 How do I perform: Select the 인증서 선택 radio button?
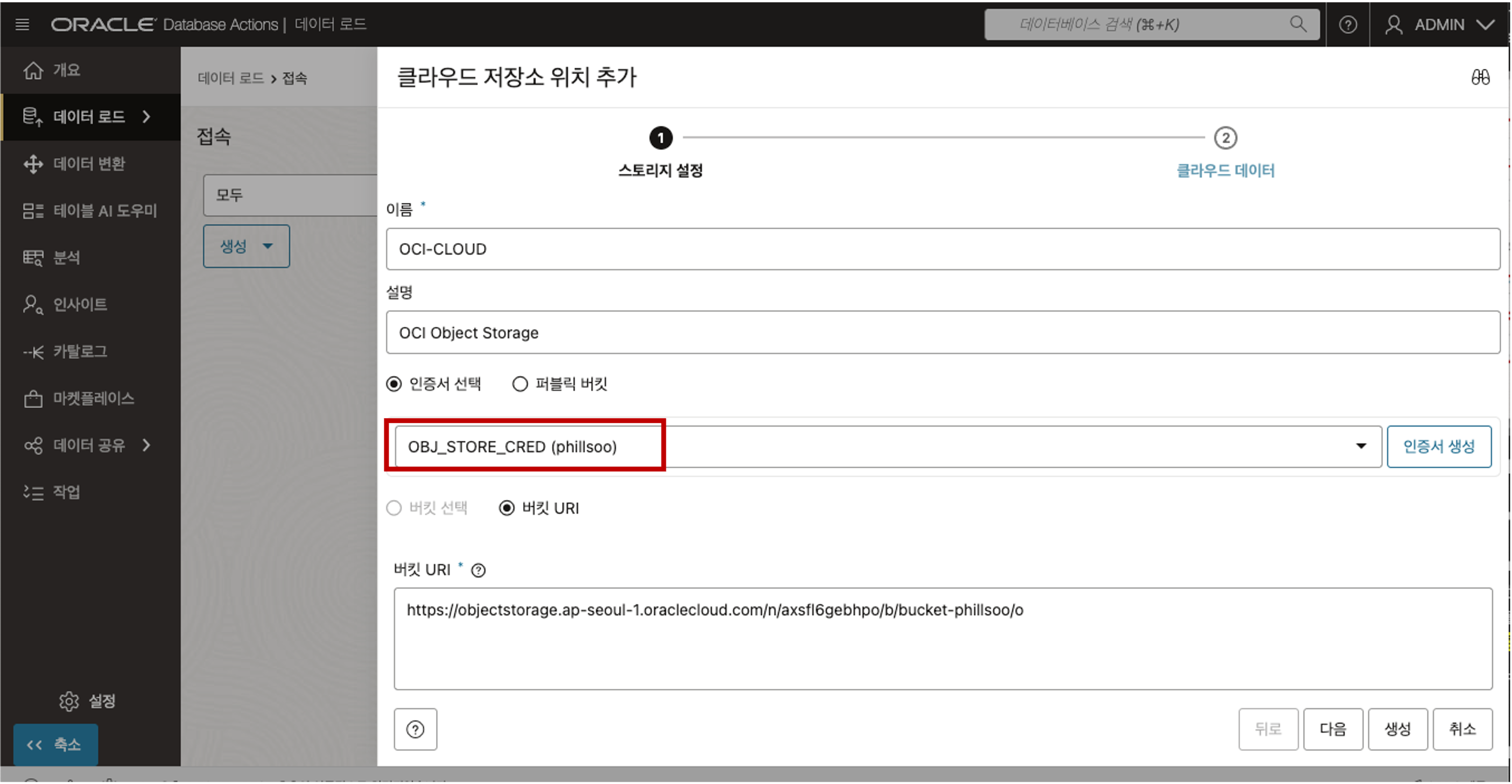[394, 384]
